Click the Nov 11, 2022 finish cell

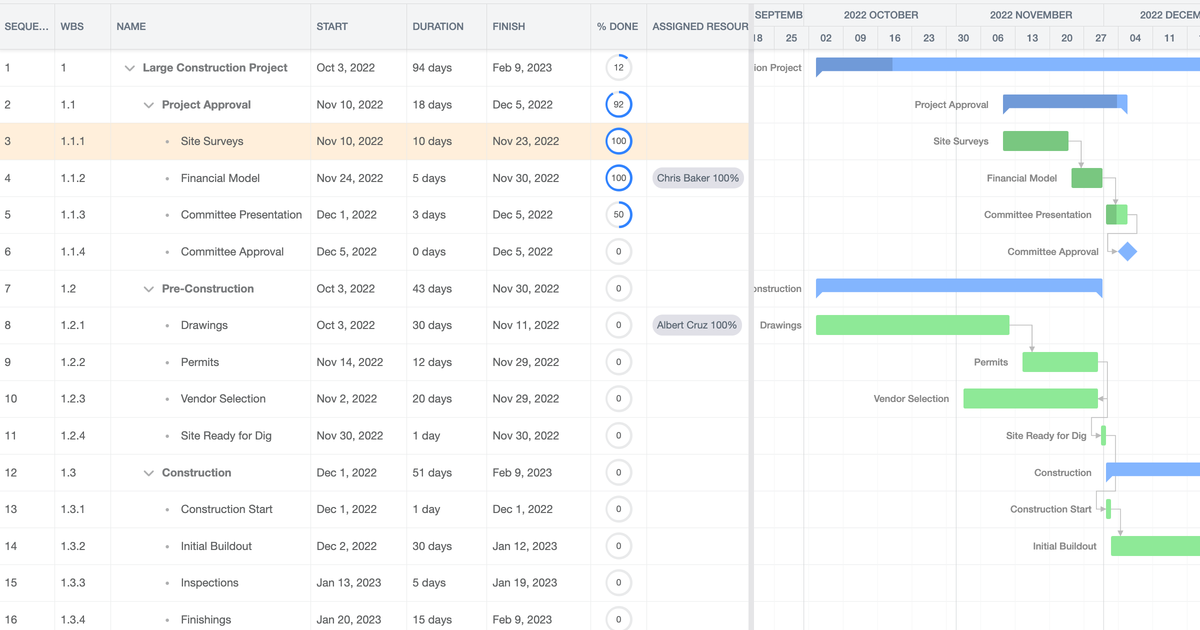(539, 325)
